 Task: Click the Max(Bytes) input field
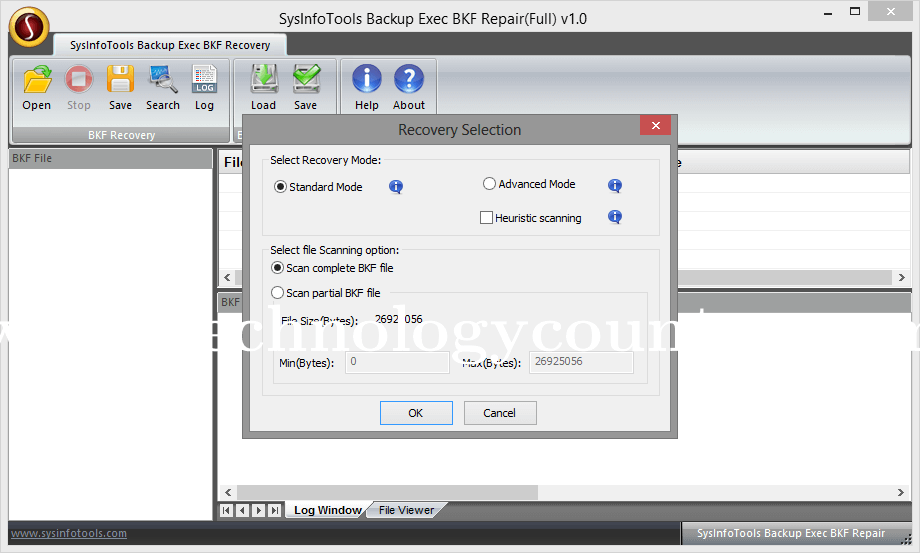581,362
